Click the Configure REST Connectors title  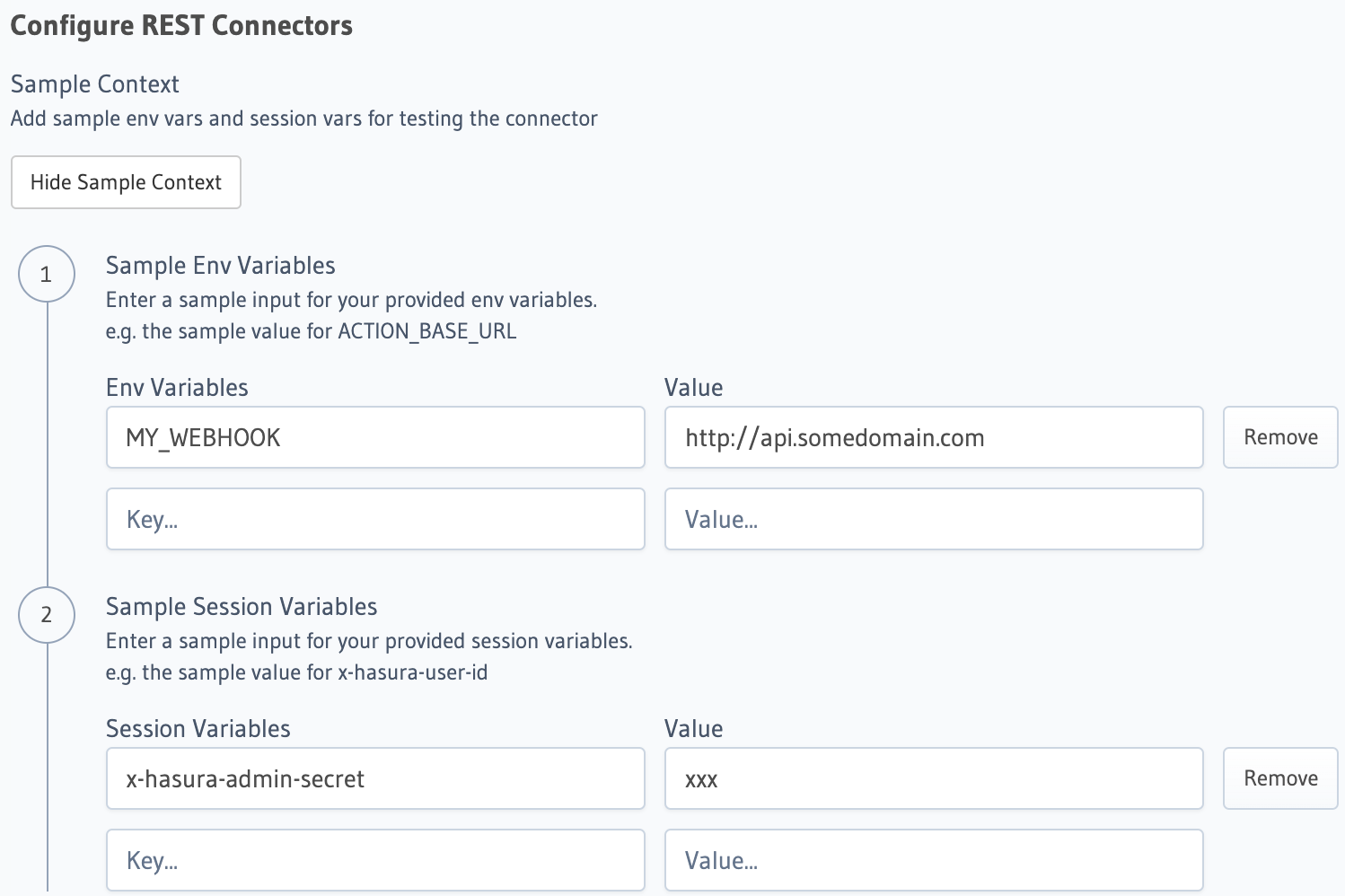click(181, 25)
